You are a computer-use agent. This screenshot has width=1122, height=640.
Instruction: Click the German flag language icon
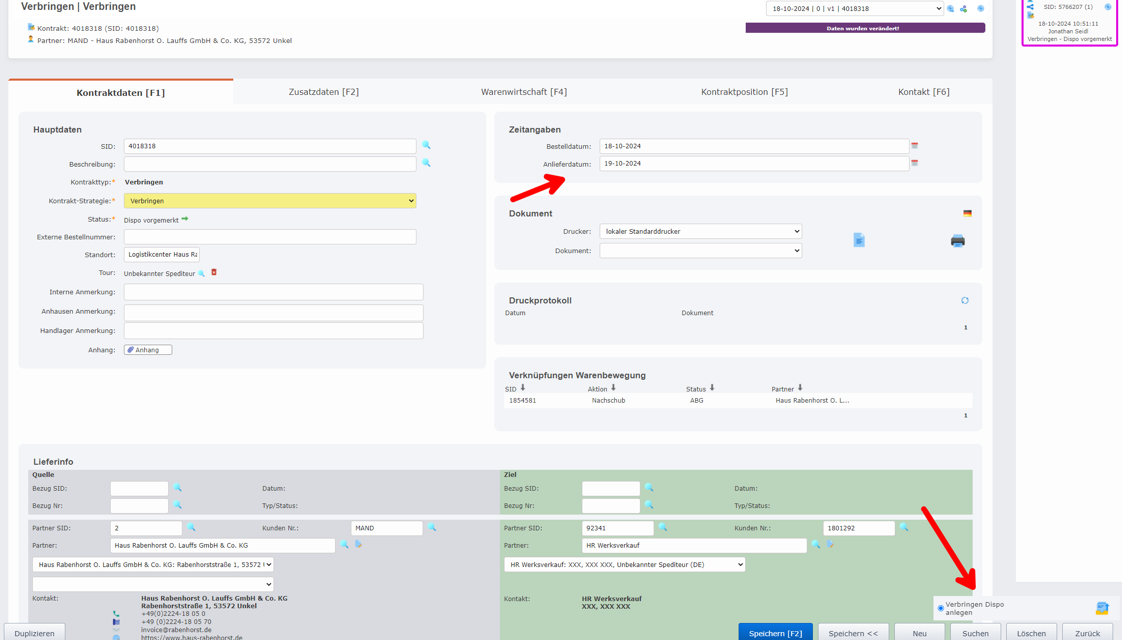click(x=967, y=213)
